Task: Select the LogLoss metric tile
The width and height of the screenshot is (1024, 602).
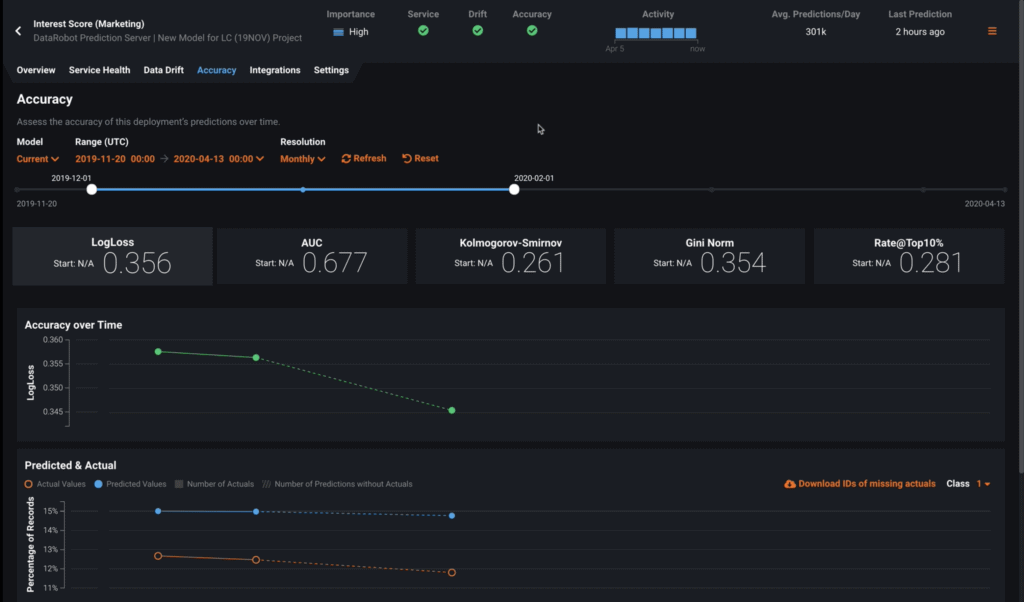Action: coord(112,256)
